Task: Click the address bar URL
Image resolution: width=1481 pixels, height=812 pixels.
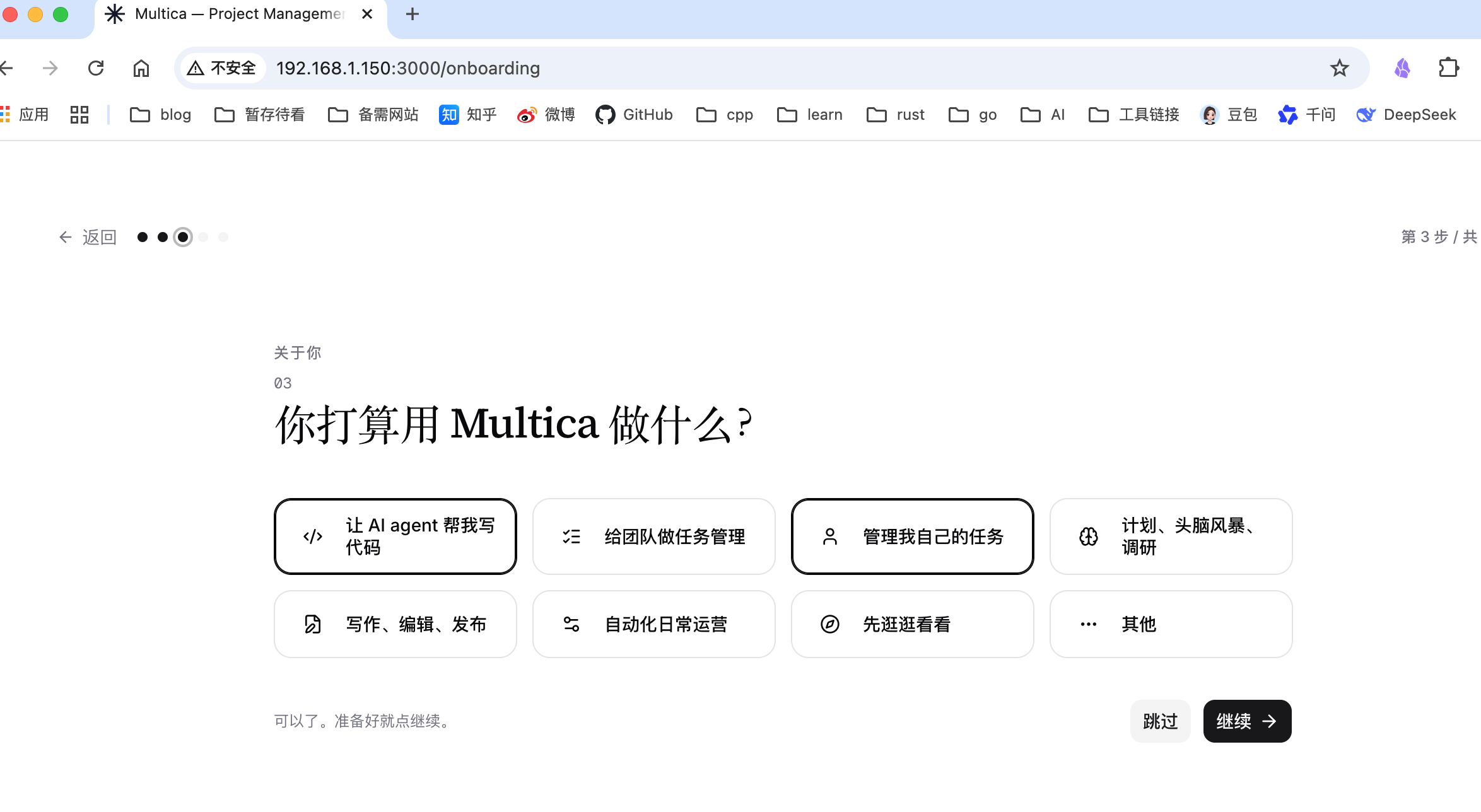Action: coord(408,68)
